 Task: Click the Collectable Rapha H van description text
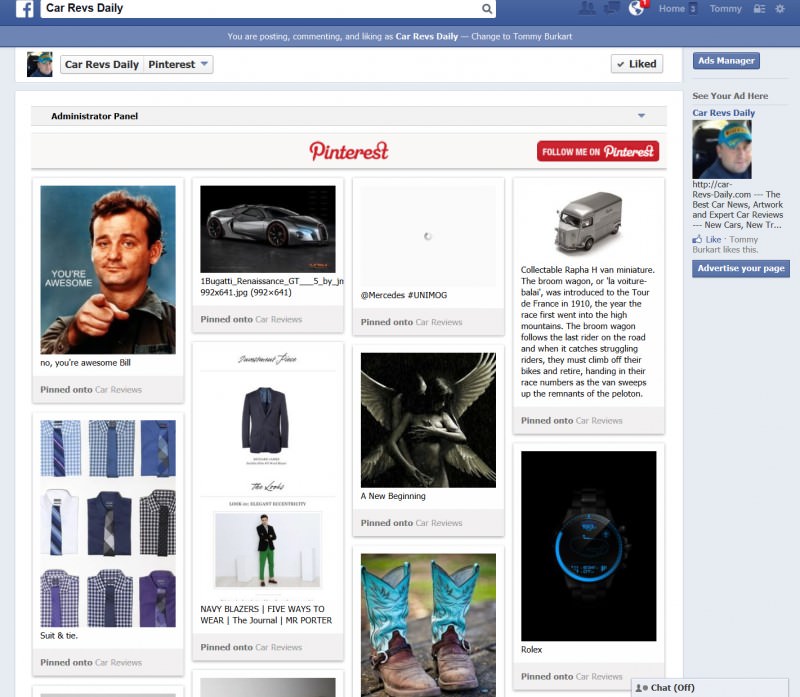588,332
